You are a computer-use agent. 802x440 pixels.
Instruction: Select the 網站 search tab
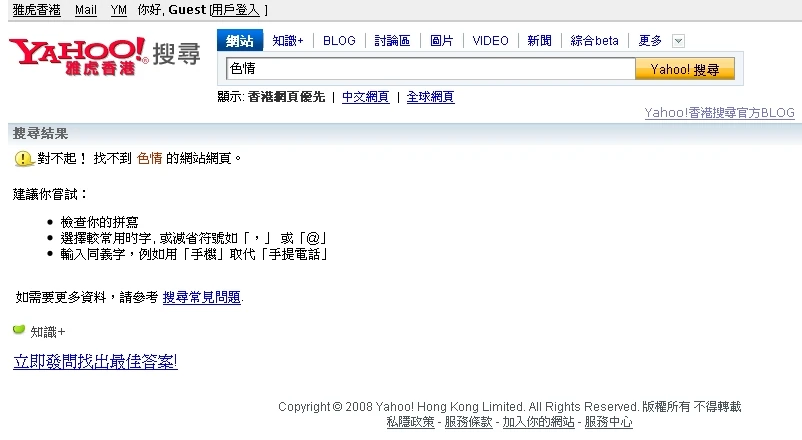pos(240,40)
